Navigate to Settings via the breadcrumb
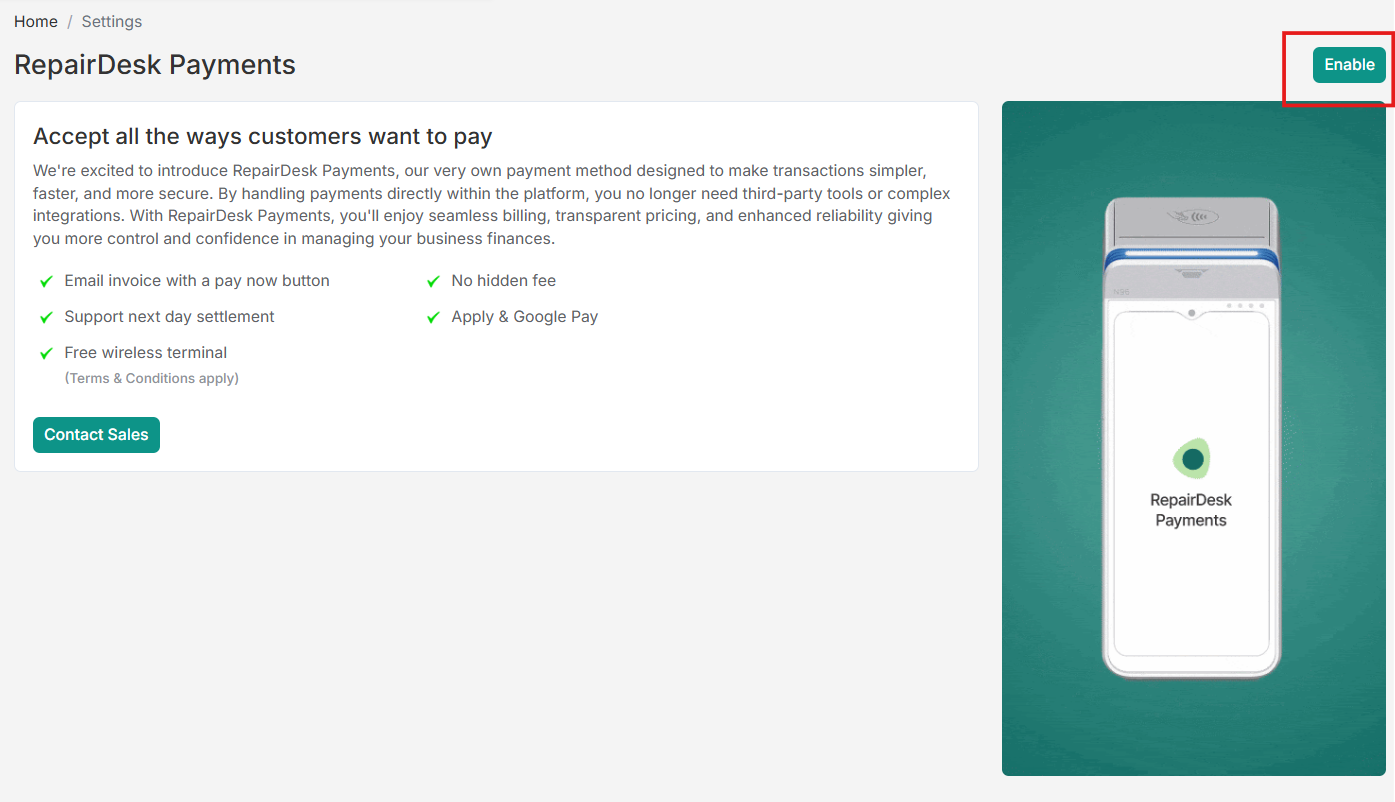 111,21
